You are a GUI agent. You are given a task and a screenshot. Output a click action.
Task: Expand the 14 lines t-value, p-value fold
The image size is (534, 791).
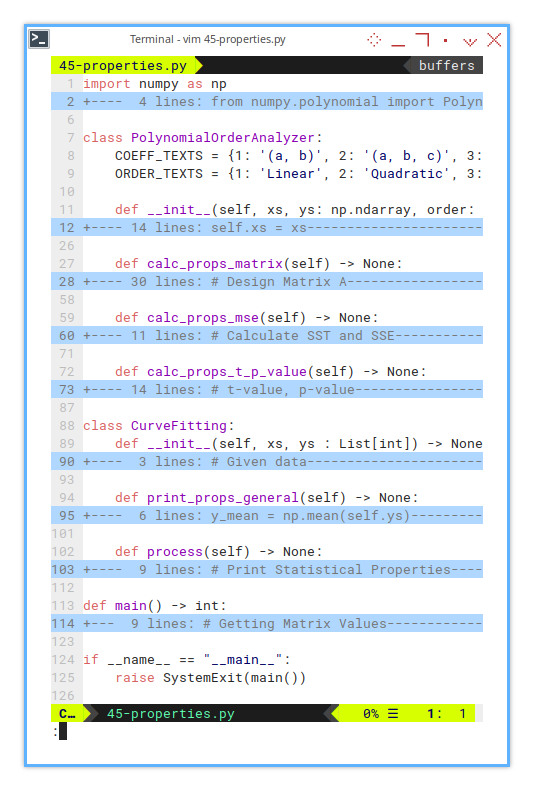click(267, 389)
